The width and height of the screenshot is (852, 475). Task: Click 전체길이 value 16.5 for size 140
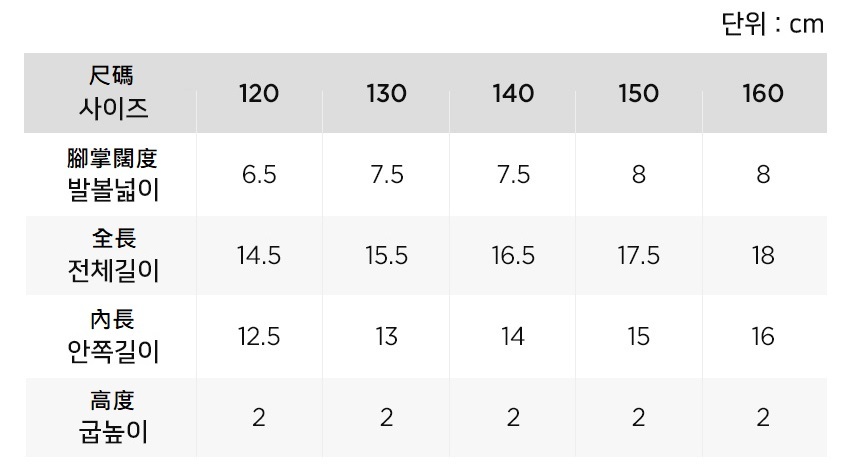pos(513,255)
